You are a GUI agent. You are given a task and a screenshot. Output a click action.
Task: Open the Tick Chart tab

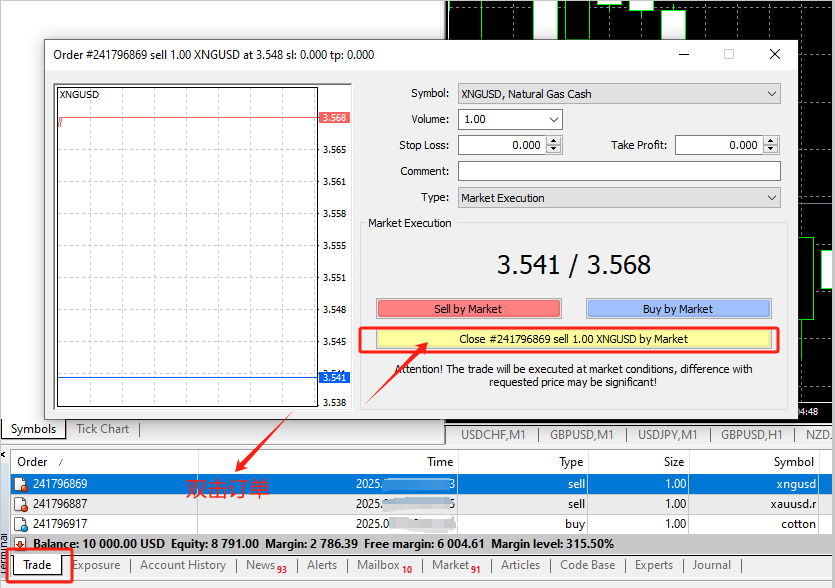click(x=102, y=429)
